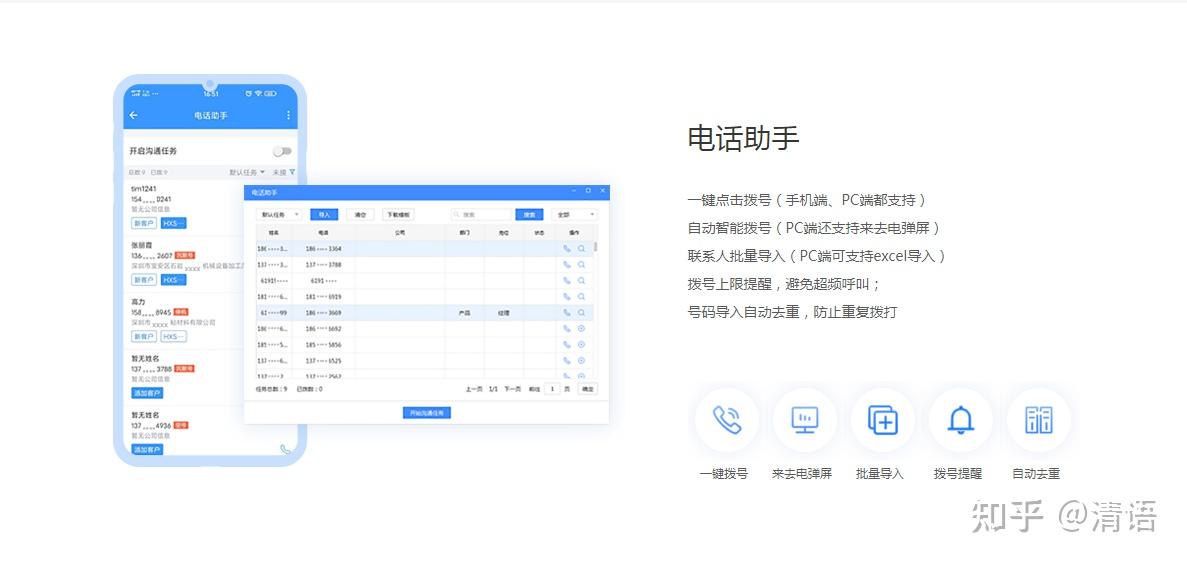Click the magnifier icon on the 186····3364 row
This screenshot has width=1187, height=564.
click(581, 248)
